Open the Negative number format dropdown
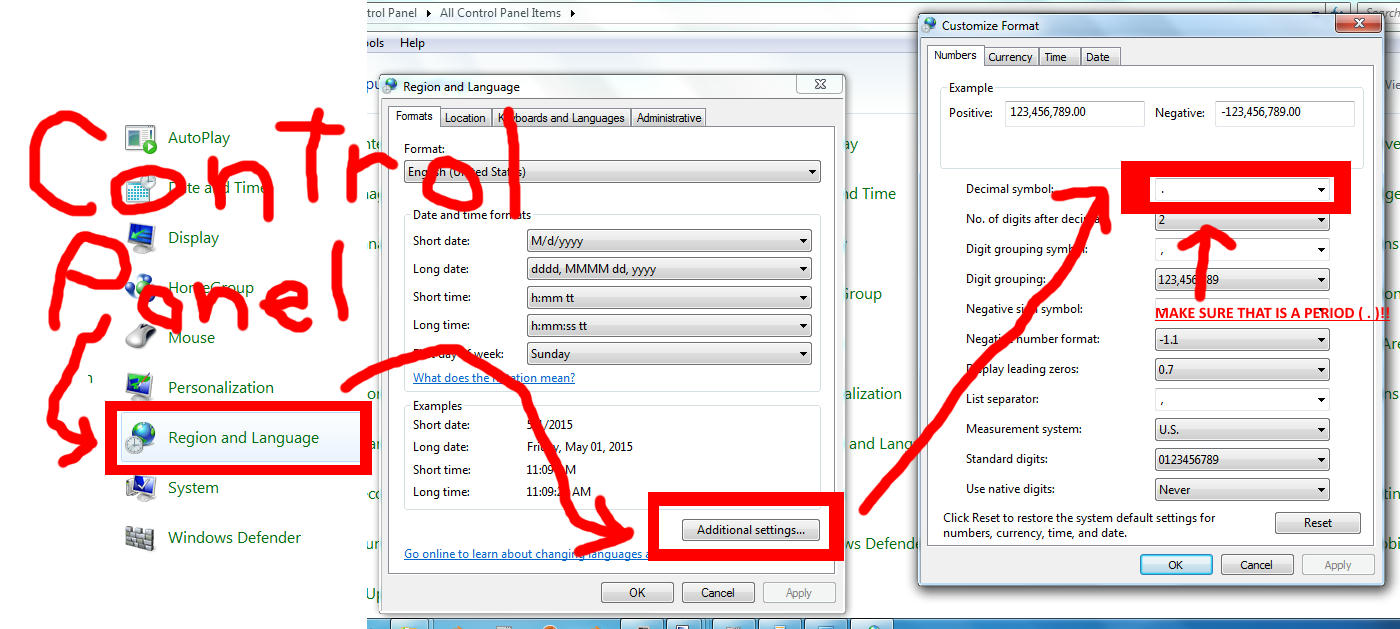1400x629 pixels. pyautogui.click(x=1242, y=339)
